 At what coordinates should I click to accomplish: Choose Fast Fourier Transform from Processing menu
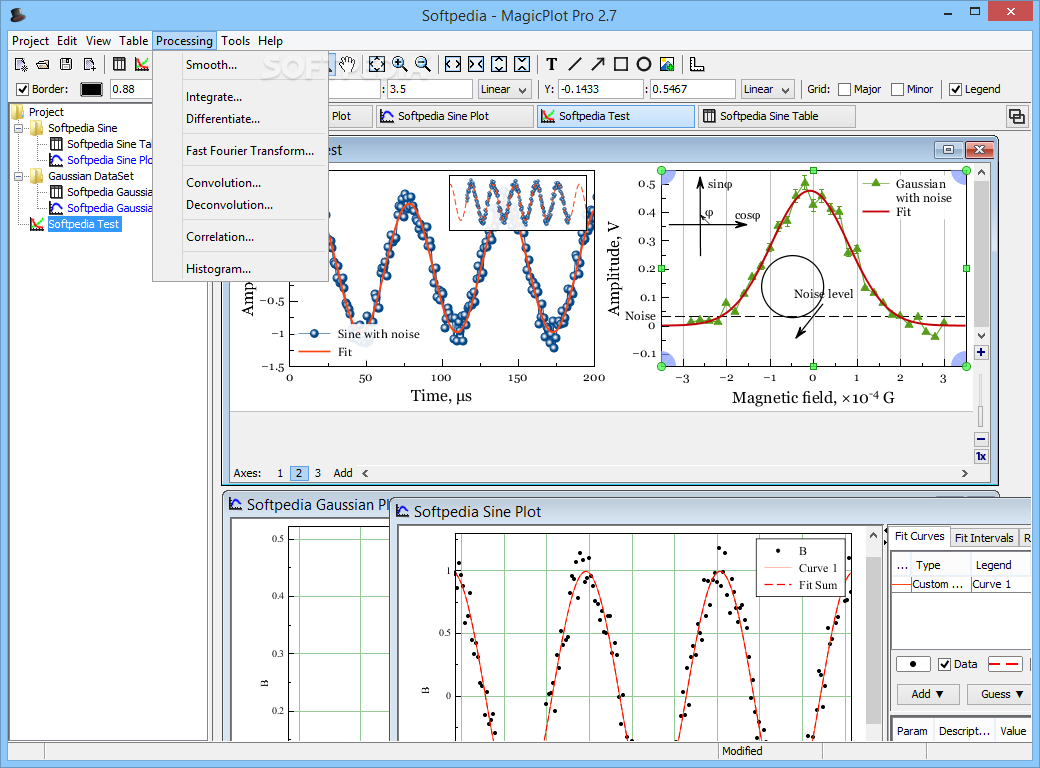click(x=249, y=151)
